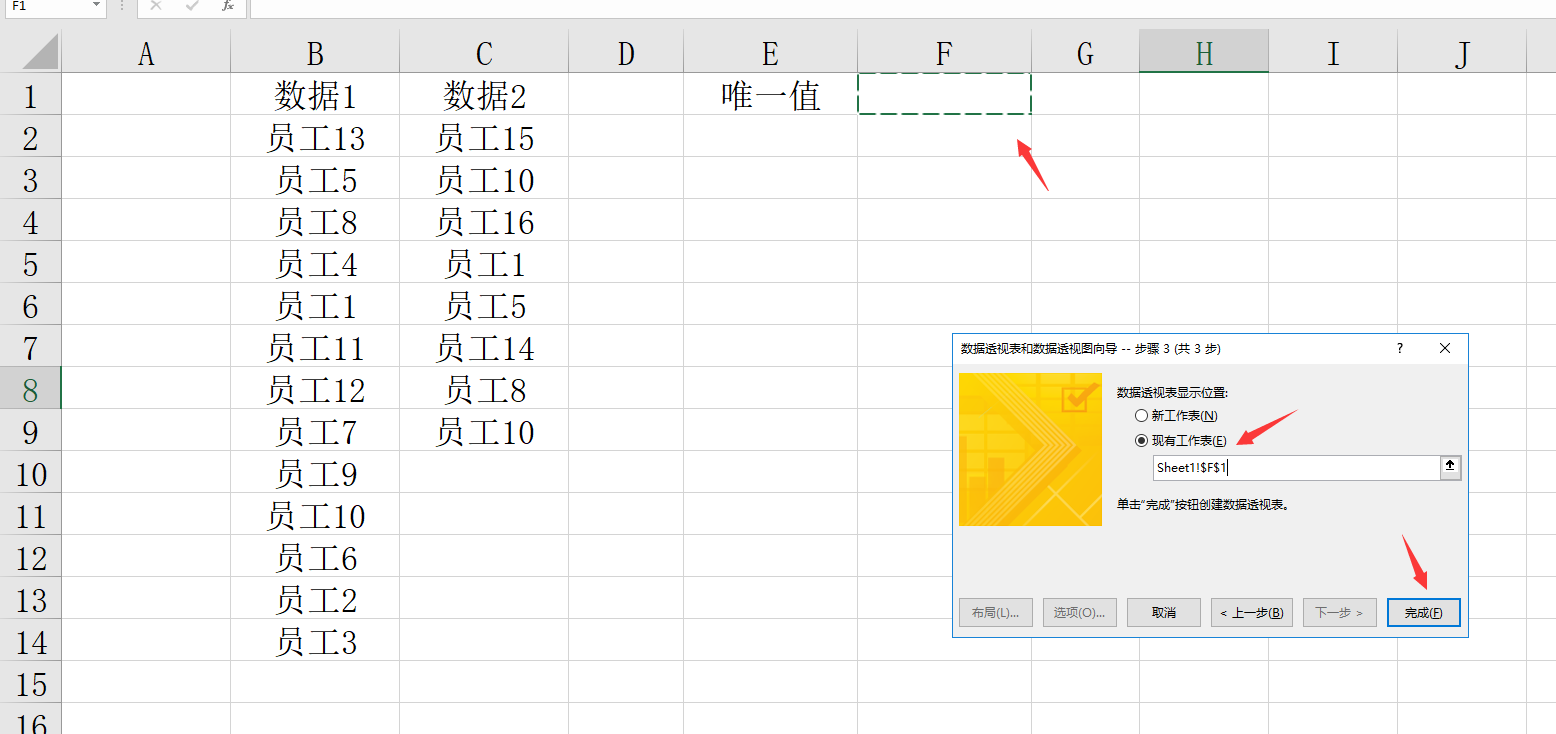Click the 完成(F) button

[1424, 613]
